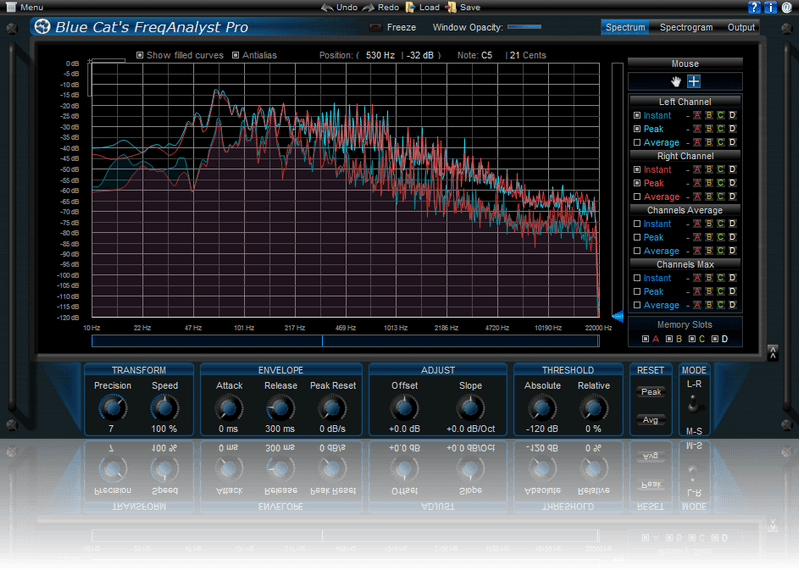The image size is (800, 570).
Task: Switch to the Spectrogram tab
Action: (x=686, y=28)
